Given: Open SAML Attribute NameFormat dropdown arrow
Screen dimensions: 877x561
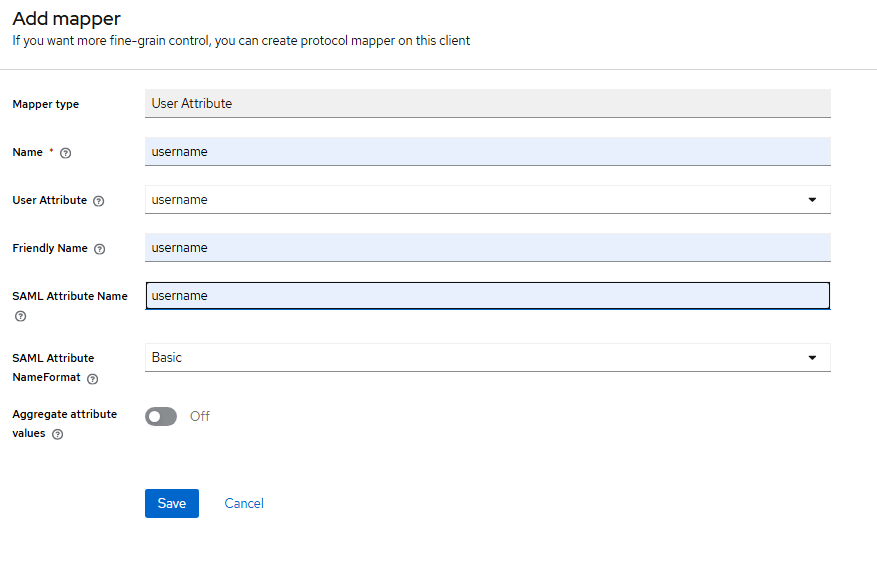Looking at the screenshot, I should pyautogui.click(x=812, y=358).
